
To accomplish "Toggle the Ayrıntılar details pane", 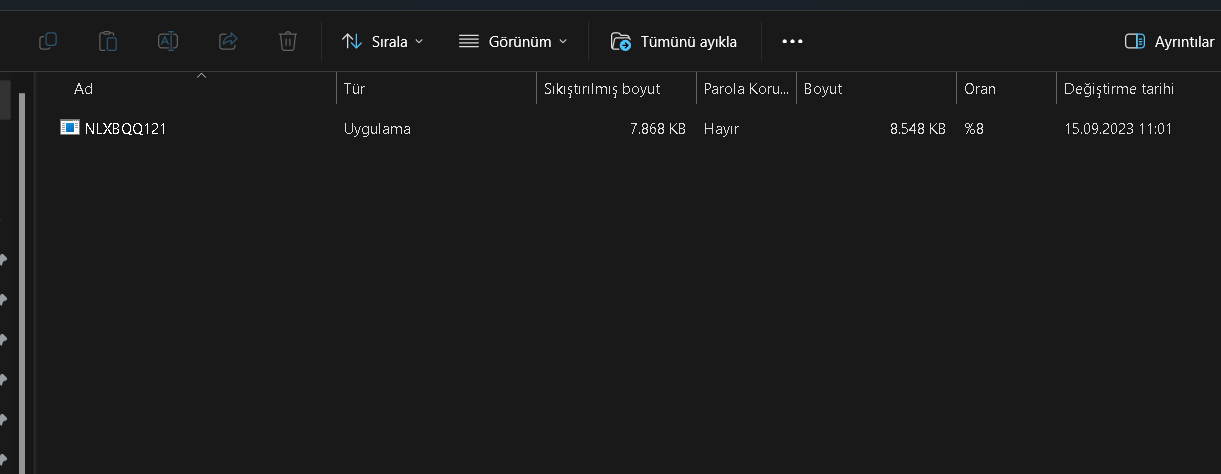I will (1168, 41).
